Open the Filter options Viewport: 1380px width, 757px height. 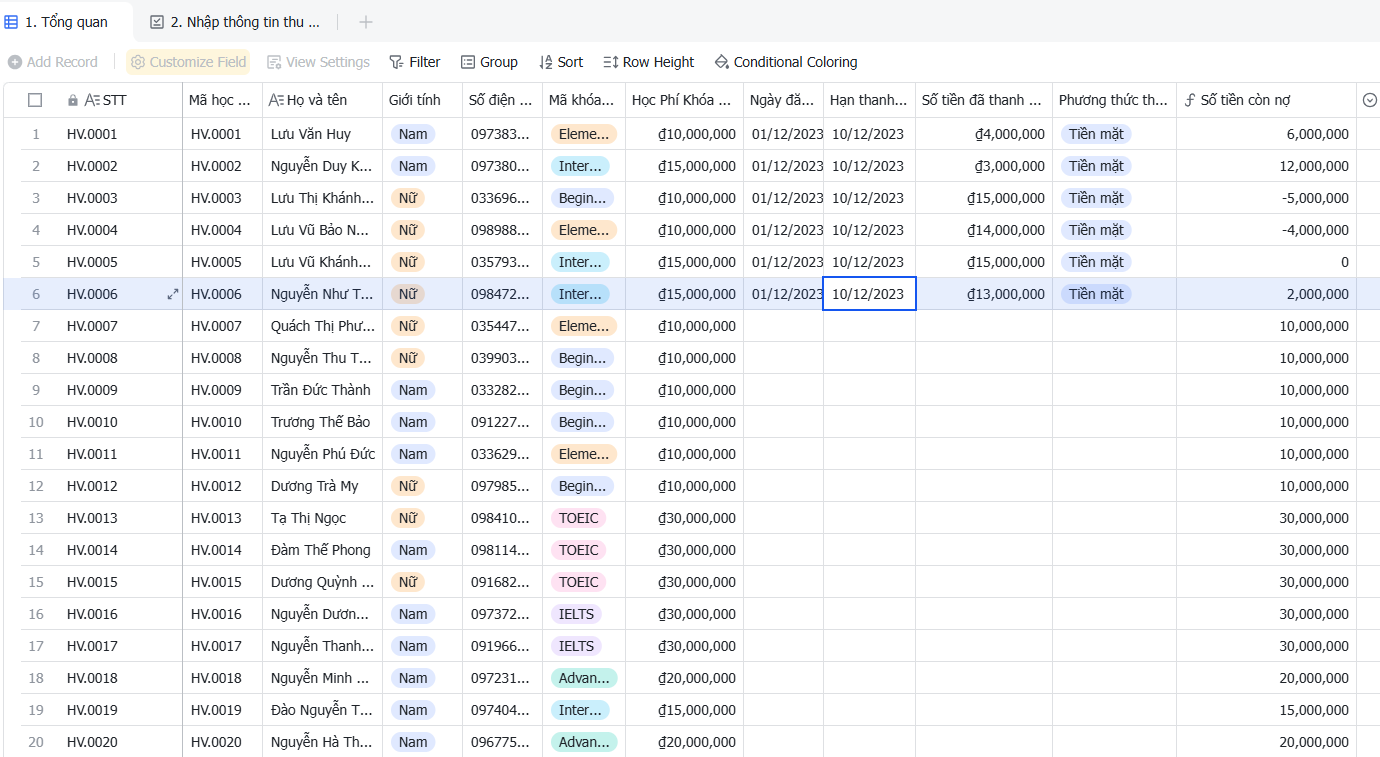(x=414, y=62)
